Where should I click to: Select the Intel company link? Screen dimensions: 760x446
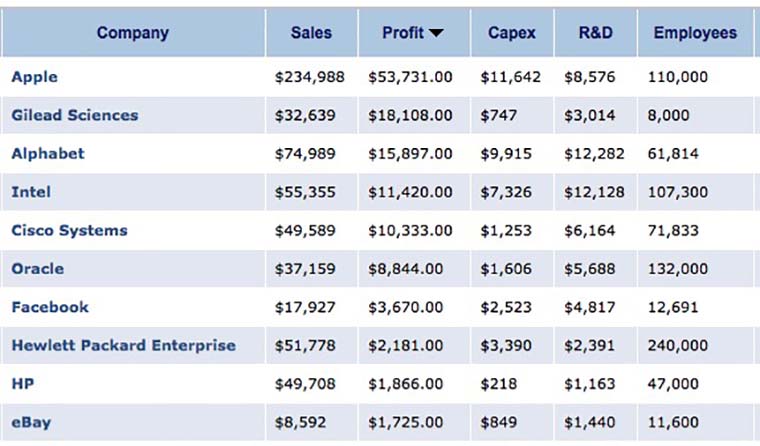tap(31, 192)
